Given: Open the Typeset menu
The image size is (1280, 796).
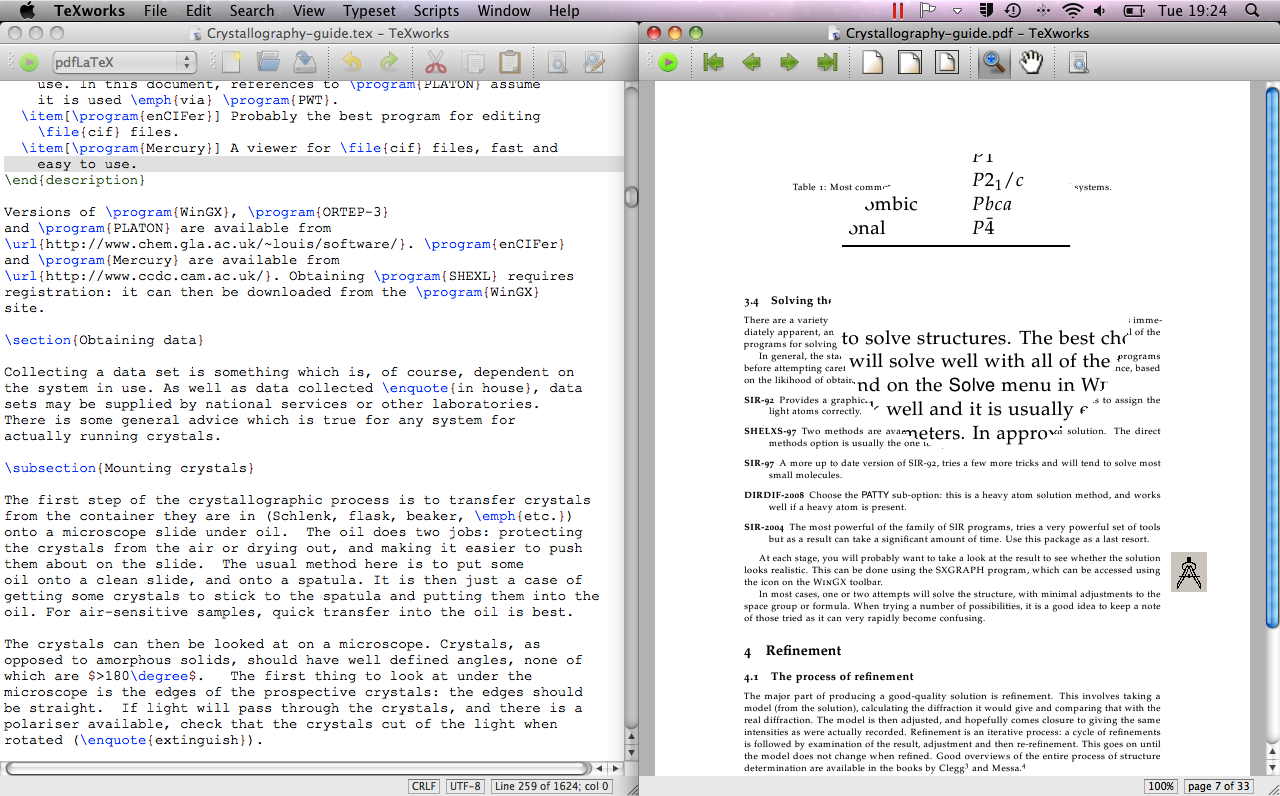Looking at the screenshot, I should pos(369,11).
